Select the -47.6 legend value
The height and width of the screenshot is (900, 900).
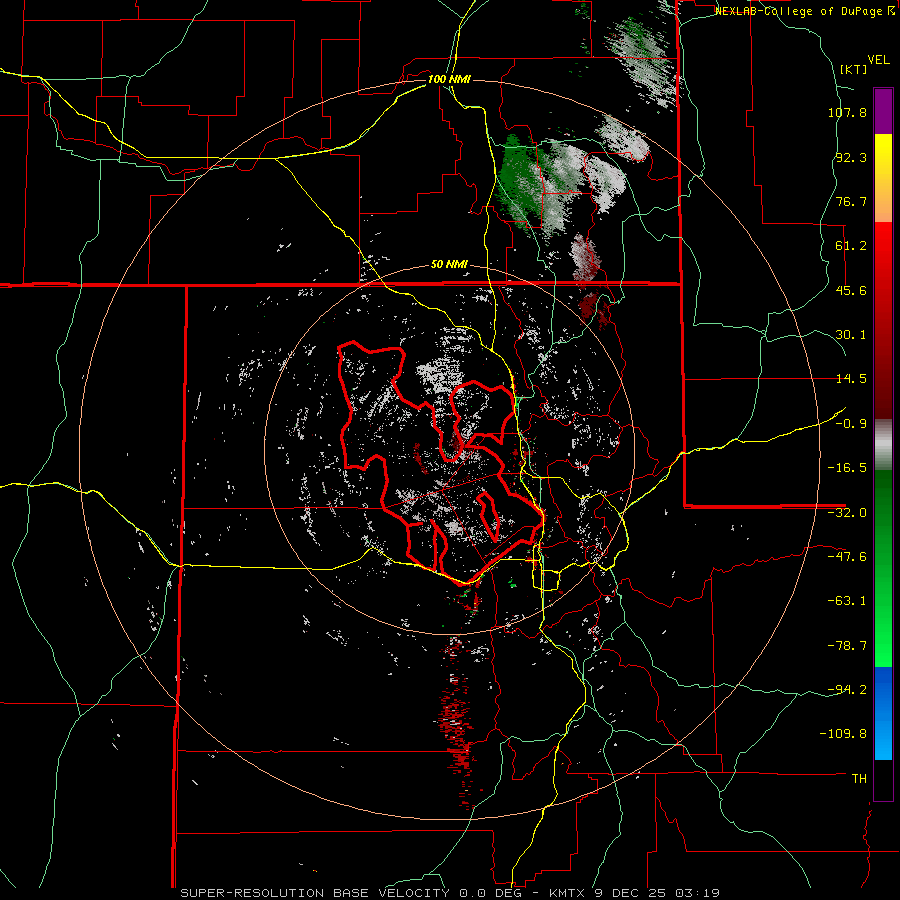[847, 557]
